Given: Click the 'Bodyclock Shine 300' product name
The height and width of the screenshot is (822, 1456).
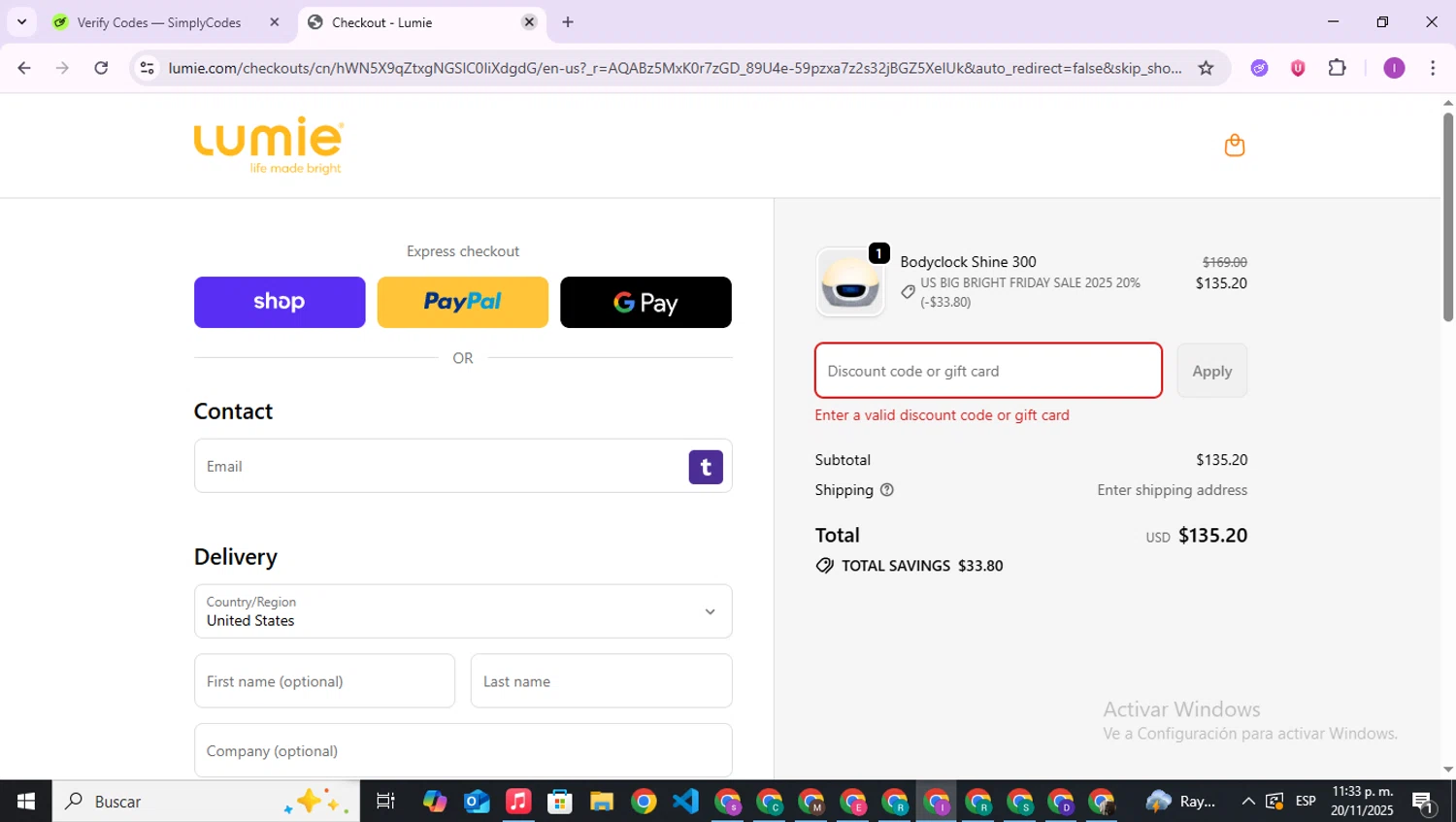Looking at the screenshot, I should tap(968, 262).
